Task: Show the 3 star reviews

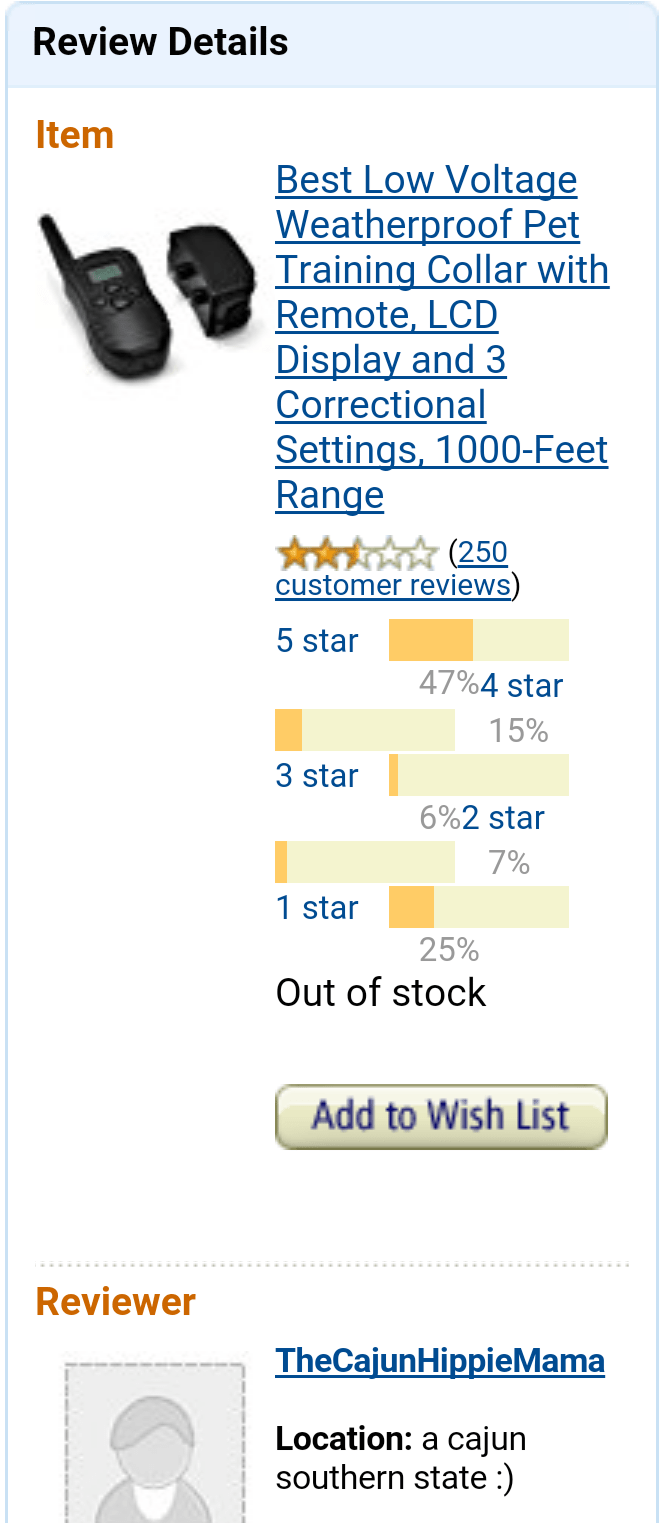Action: [x=316, y=776]
